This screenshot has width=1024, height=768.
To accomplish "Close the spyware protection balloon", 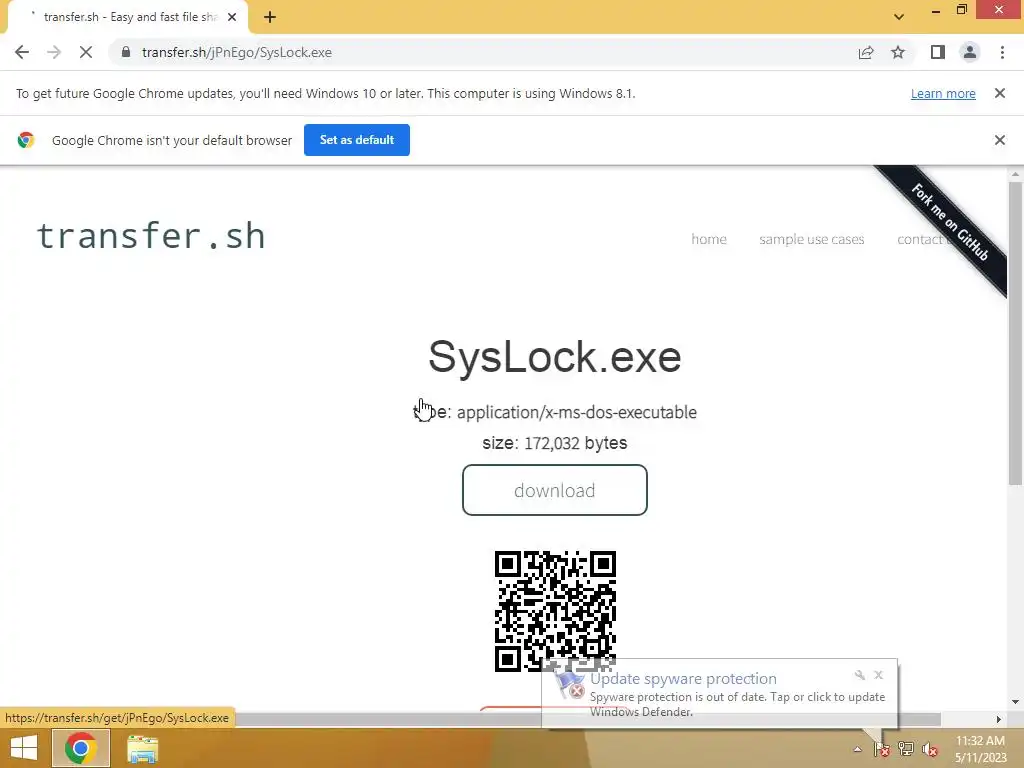I will coord(878,675).
